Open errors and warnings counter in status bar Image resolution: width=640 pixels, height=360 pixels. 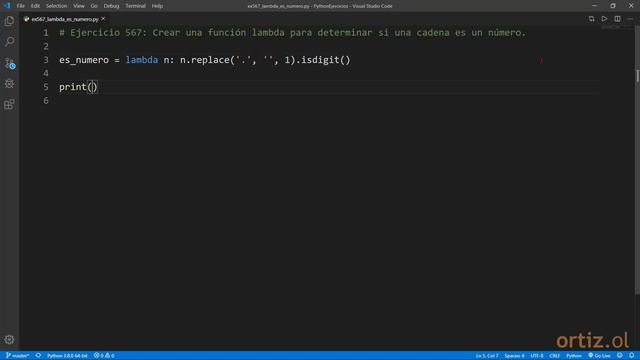[104, 356]
